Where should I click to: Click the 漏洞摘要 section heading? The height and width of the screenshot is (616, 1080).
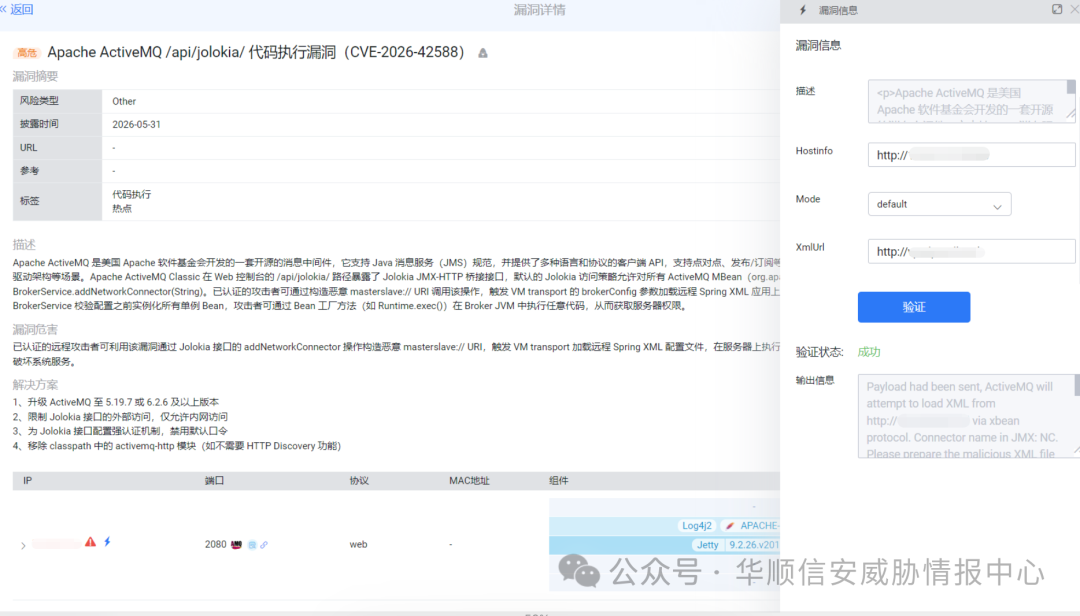click(35, 76)
